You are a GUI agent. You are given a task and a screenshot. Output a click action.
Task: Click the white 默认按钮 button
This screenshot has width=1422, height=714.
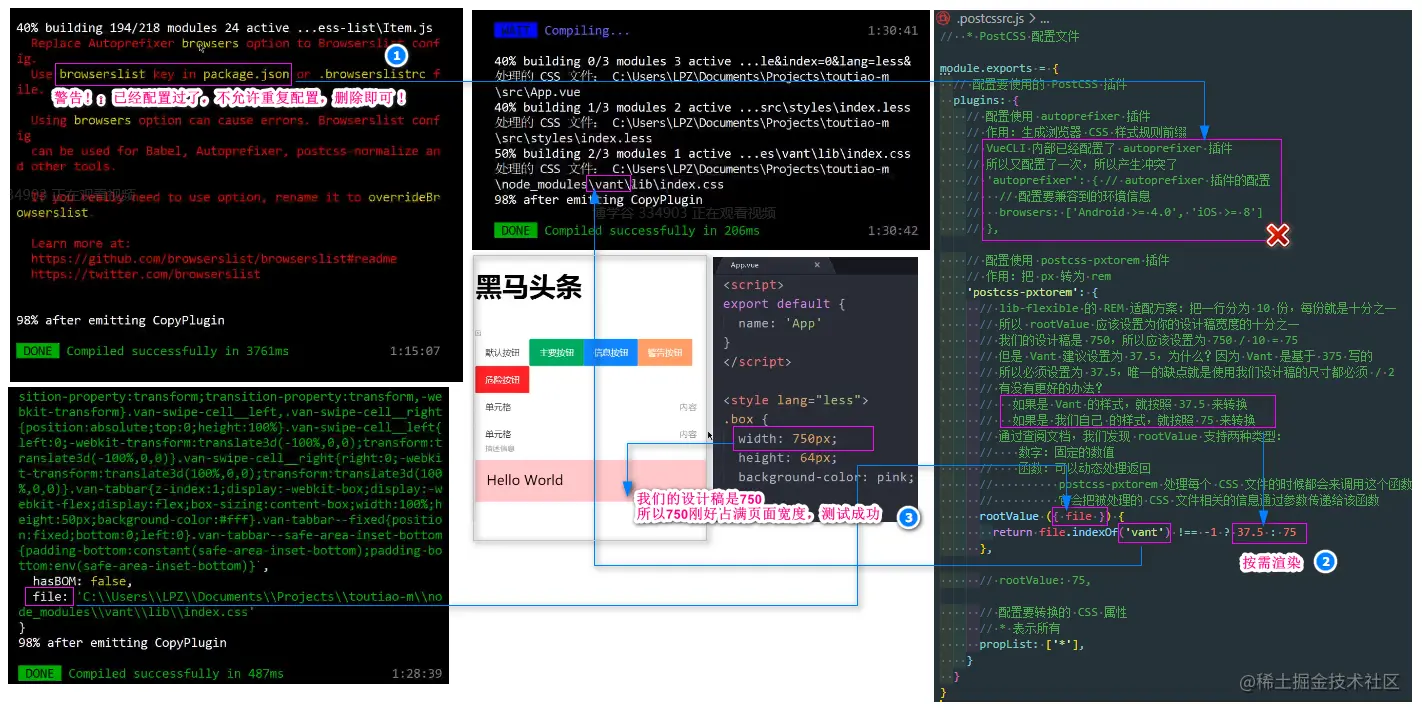tap(502, 352)
